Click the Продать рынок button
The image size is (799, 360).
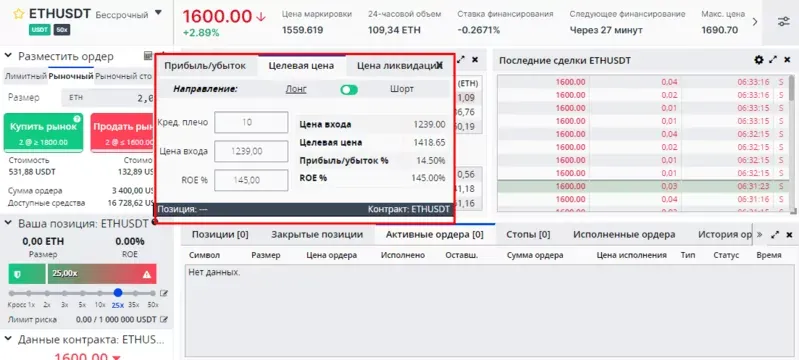[x=122, y=133]
